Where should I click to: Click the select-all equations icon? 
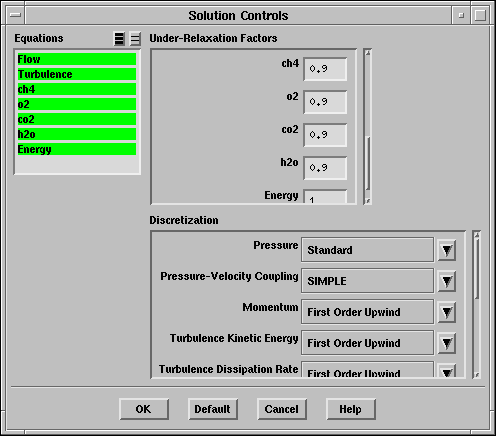[119, 39]
